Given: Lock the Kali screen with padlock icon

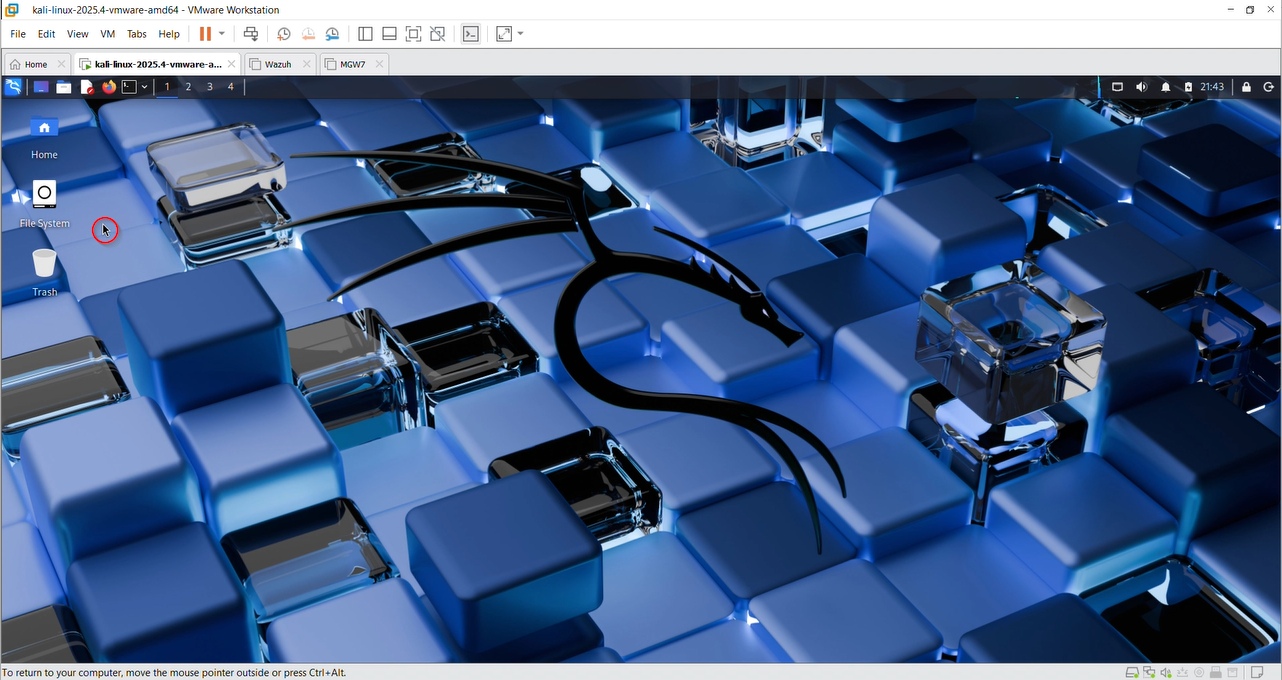Looking at the screenshot, I should 1246,87.
